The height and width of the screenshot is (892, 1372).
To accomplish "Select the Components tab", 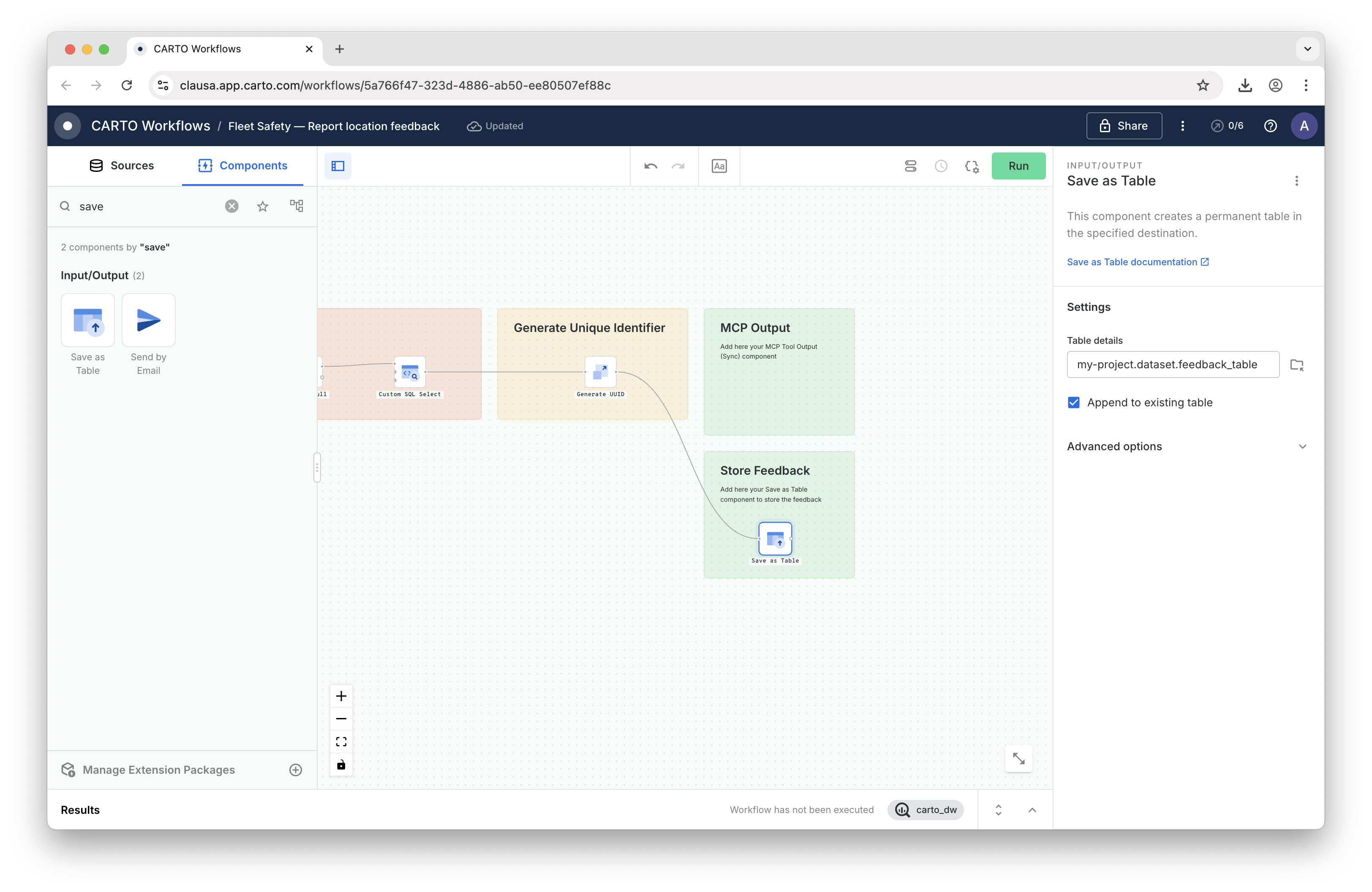I will point(242,166).
